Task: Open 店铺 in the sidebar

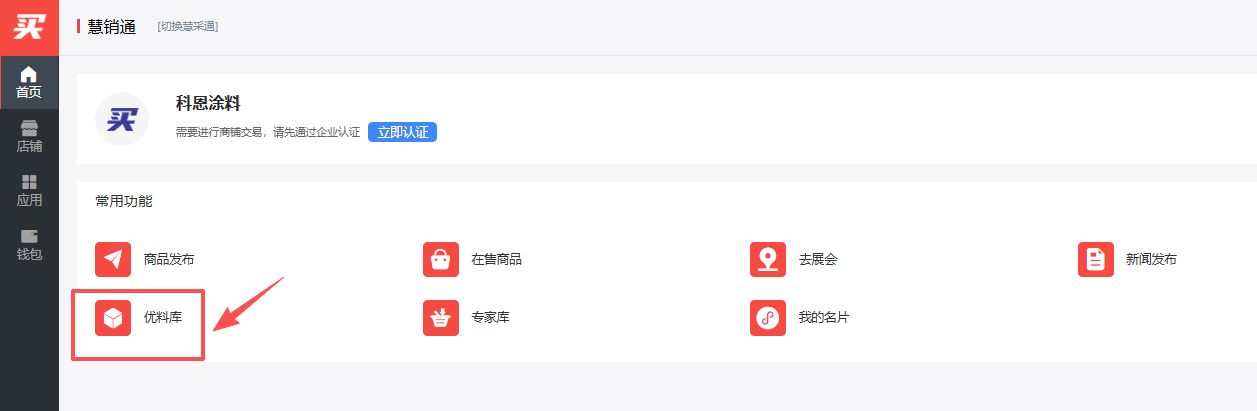Action: click(x=29, y=137)
